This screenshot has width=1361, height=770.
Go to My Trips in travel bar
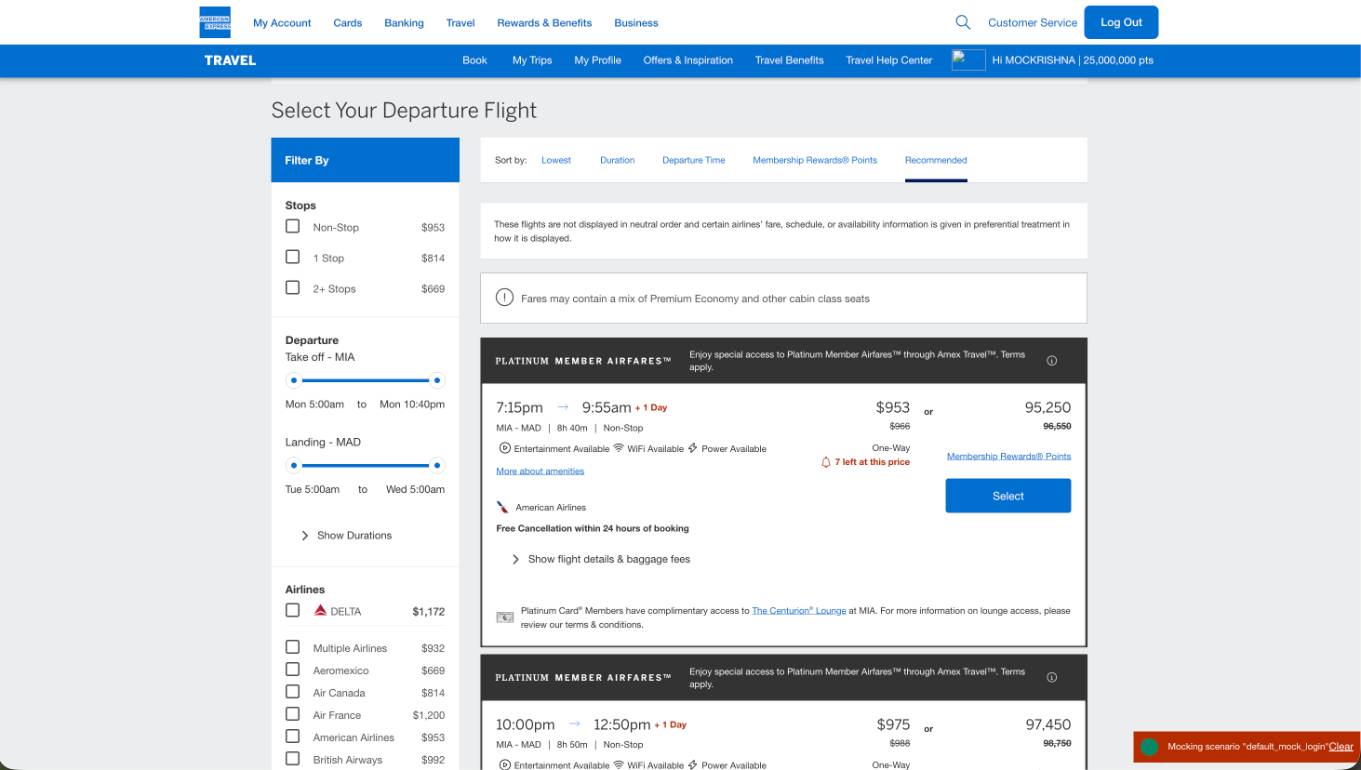[x=532, y=60]
